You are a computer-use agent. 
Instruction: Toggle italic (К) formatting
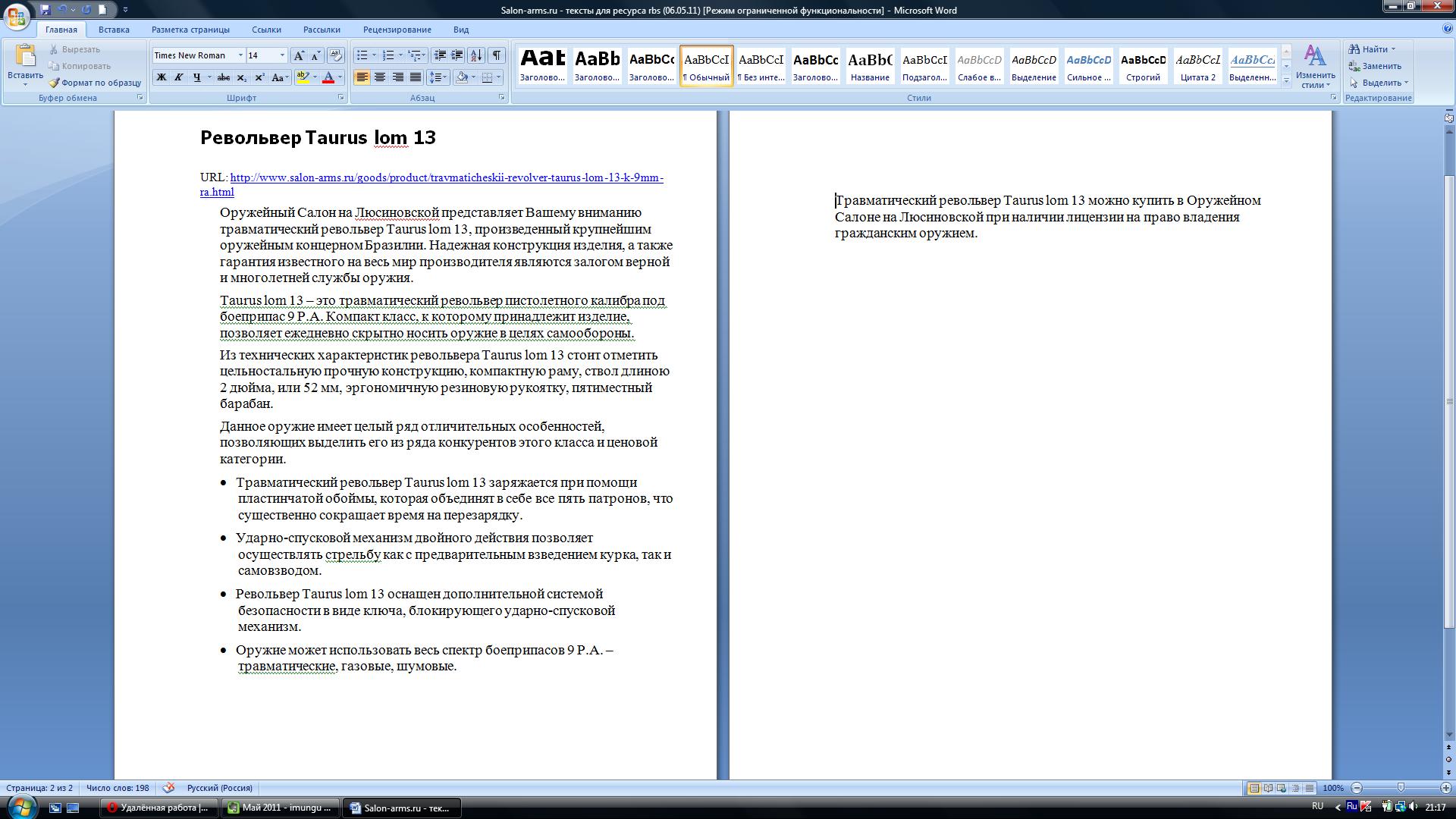(179, 77)
